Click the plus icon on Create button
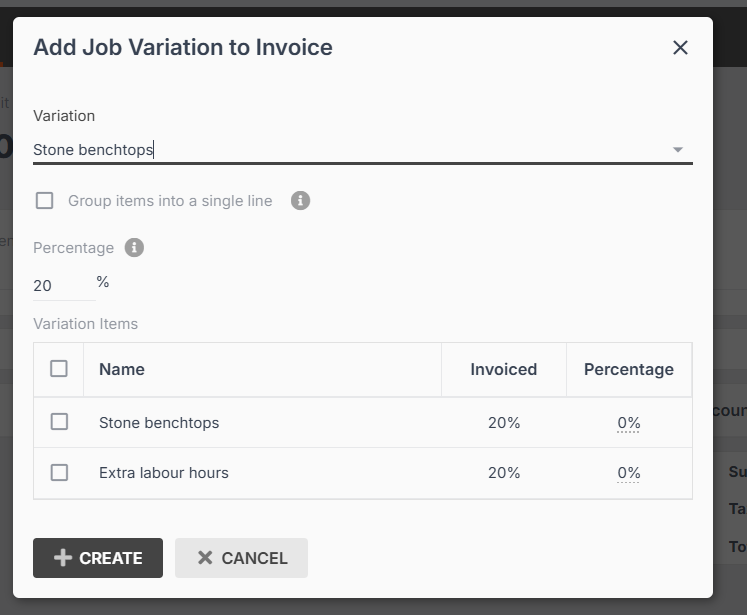This screenshot has height=615, width=747. 63,558
